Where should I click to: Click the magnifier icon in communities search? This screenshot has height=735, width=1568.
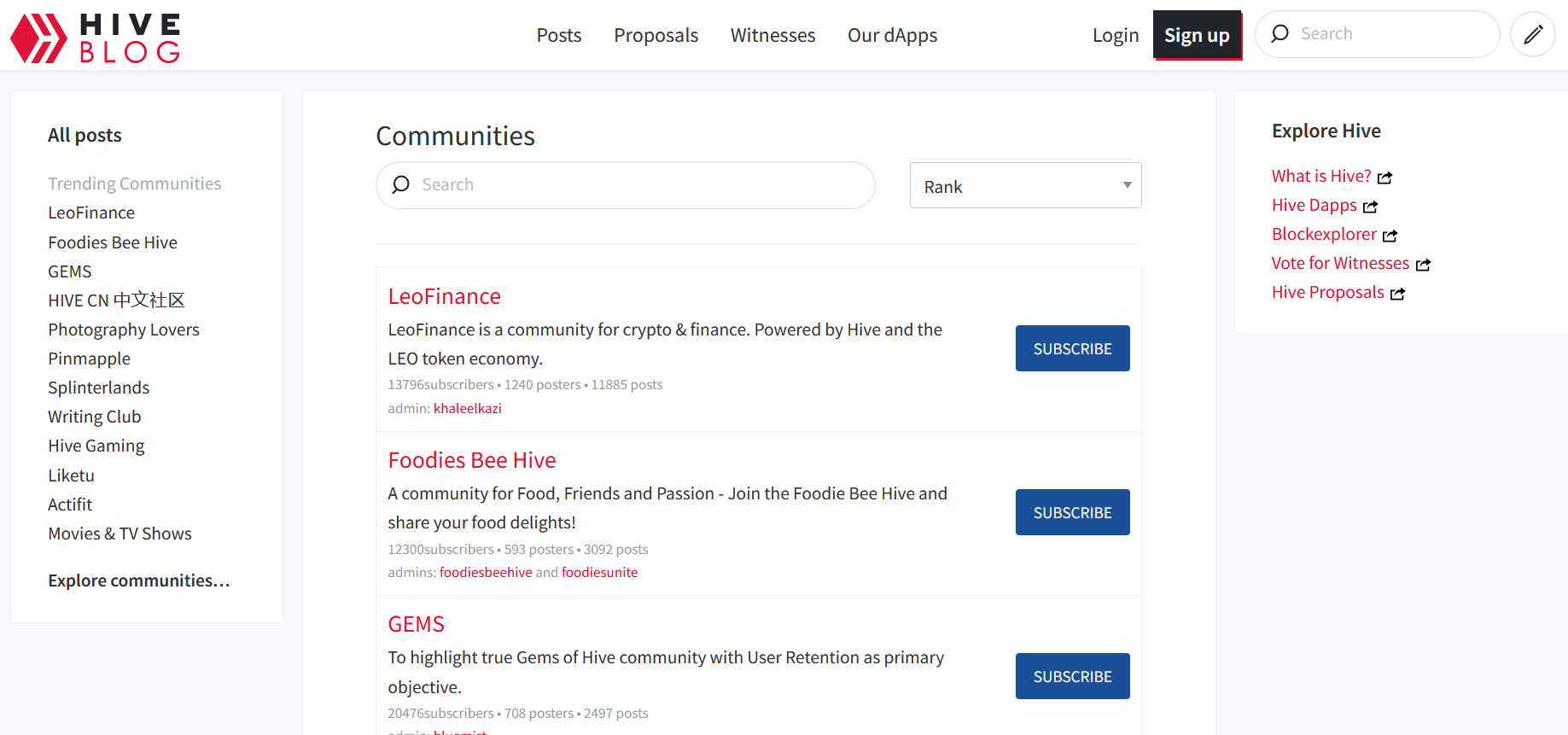click(400, 184)
